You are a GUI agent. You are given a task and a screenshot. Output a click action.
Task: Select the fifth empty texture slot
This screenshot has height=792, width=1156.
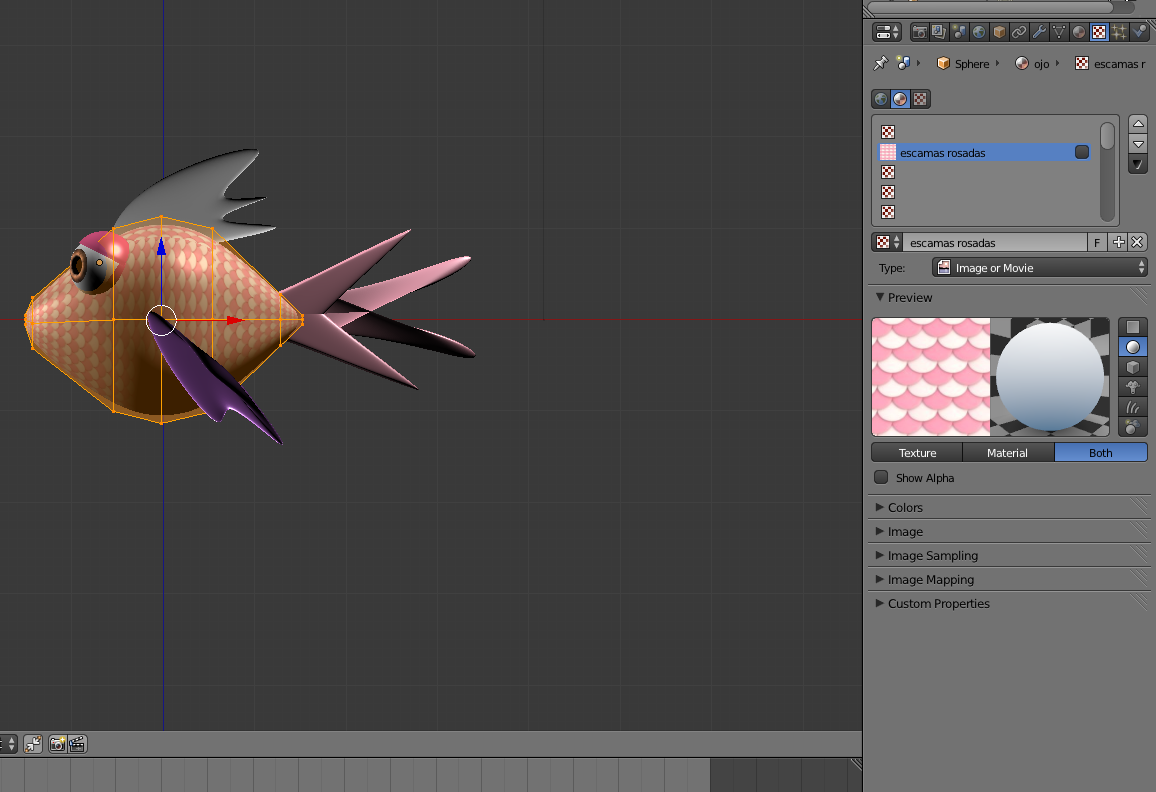coord(984,212)
